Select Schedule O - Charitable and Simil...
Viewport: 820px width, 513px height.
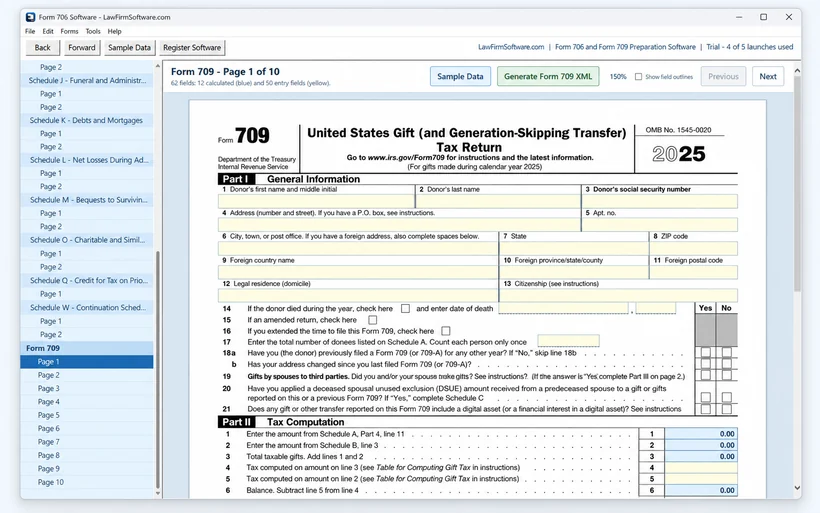click(x=87, y=240)
